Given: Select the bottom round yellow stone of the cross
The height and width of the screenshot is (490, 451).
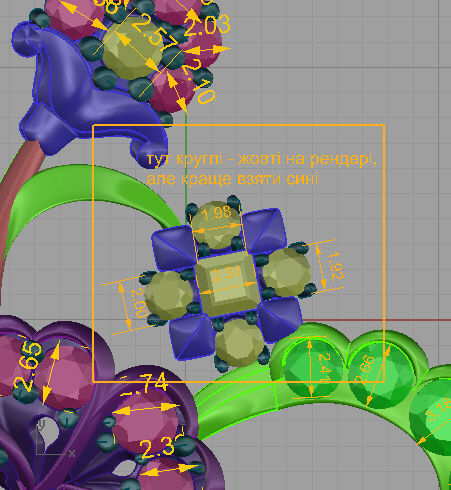Looking at the screenshot, I should (239, 343).
